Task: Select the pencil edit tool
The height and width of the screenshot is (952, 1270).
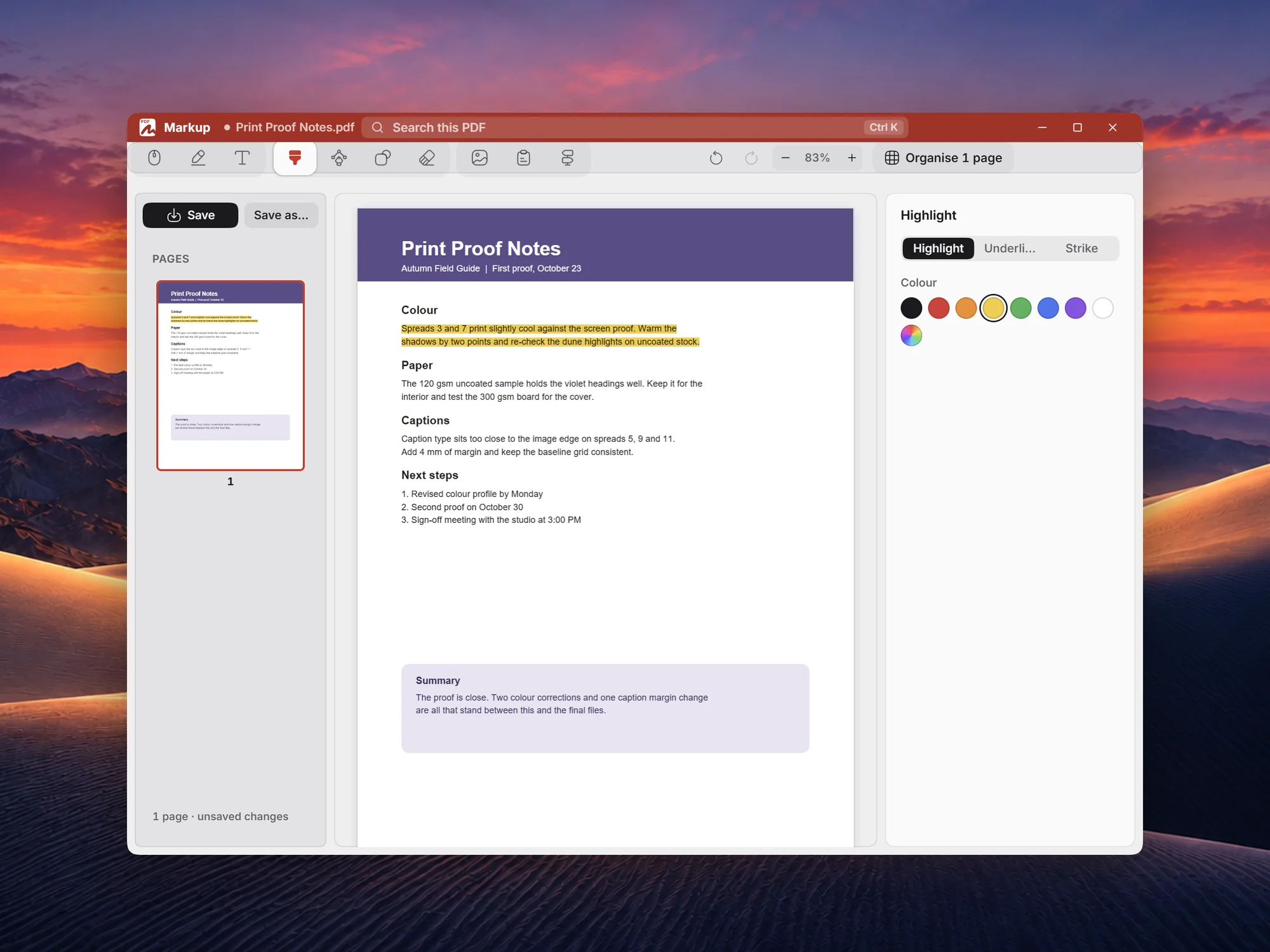Action: pyautogui.click(x=198, y=158)
